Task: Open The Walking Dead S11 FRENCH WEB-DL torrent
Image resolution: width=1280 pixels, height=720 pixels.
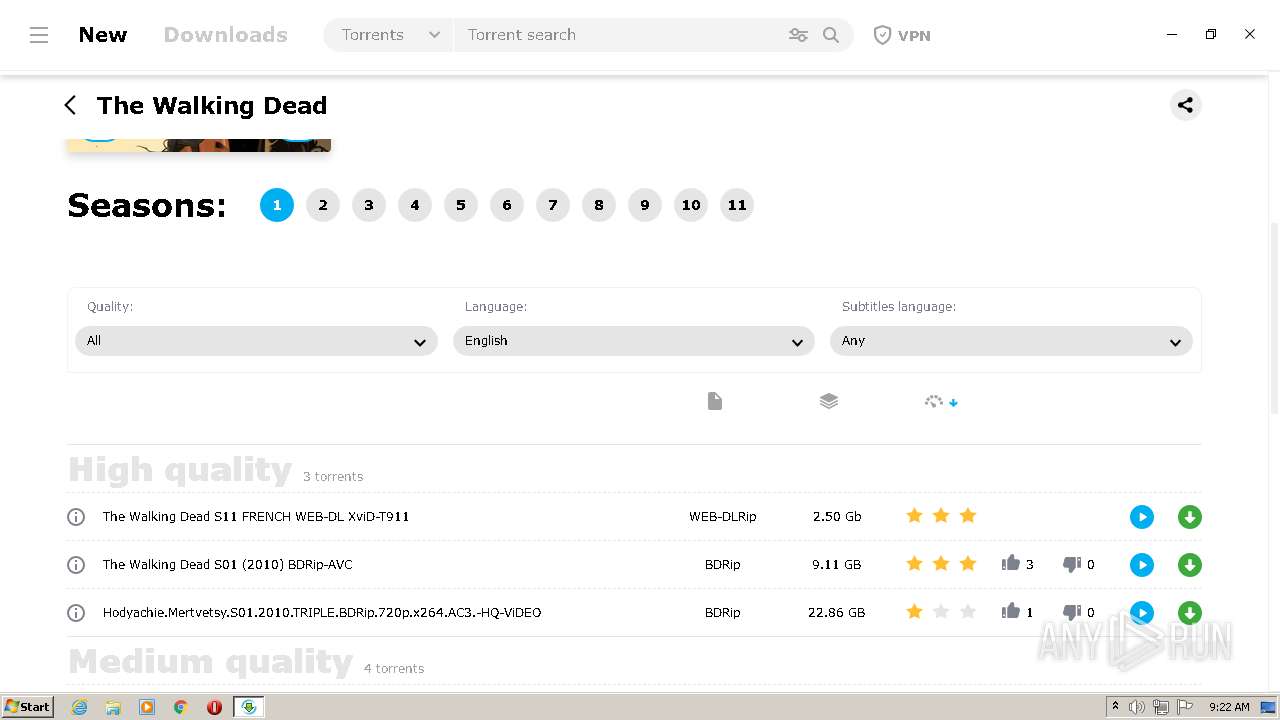Action: [x=256, y=517]
